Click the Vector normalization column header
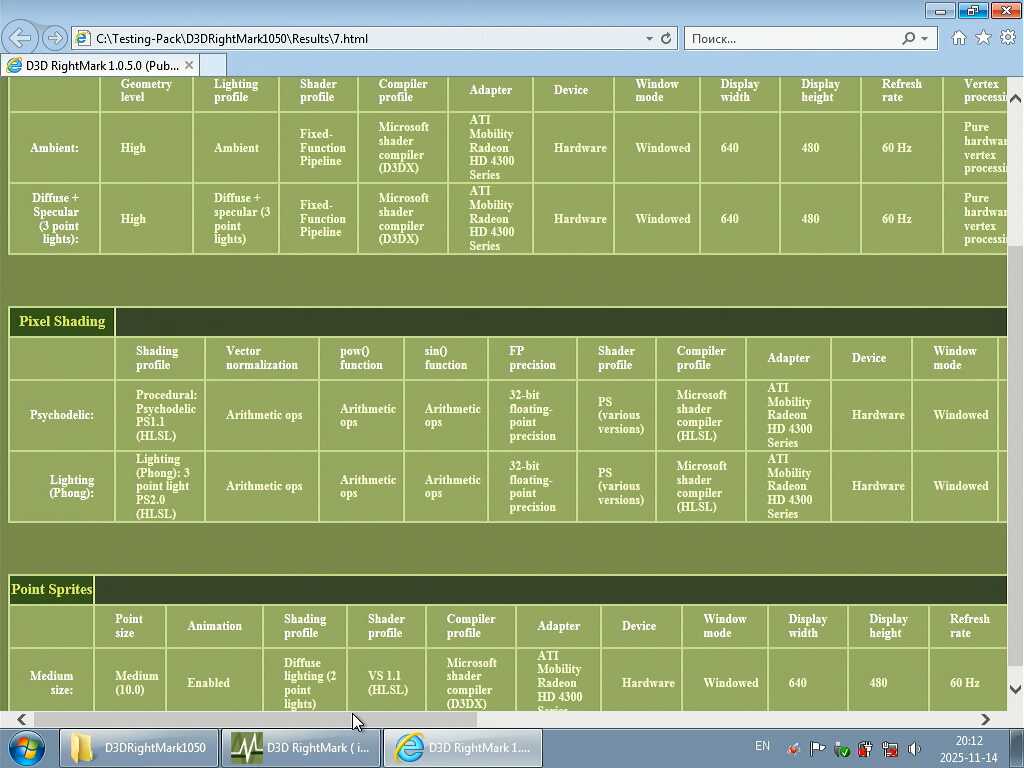The width and height of the screenshot is (1024, 768). tap(261, 358)
